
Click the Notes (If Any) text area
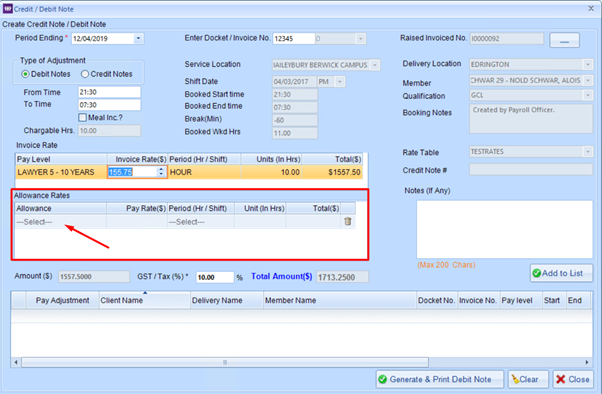504,229
